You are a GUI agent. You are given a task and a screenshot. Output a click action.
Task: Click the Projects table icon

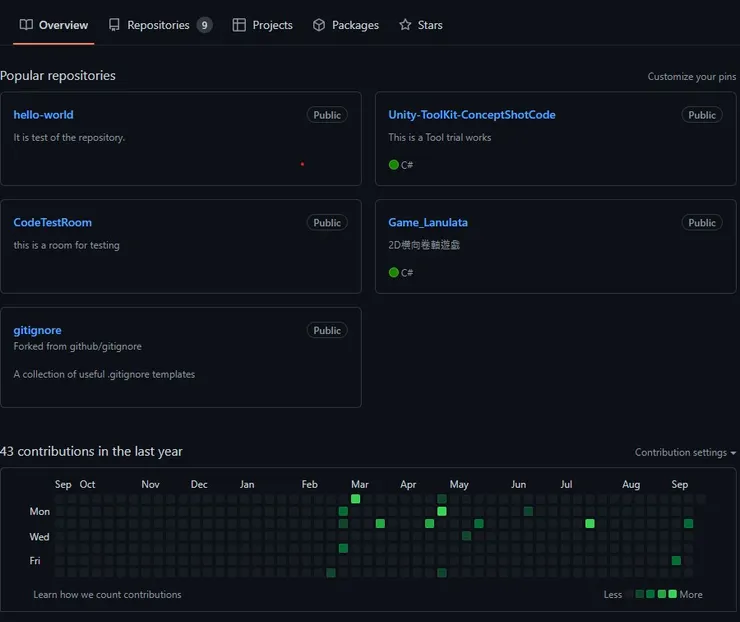click(x=239, y=25)
